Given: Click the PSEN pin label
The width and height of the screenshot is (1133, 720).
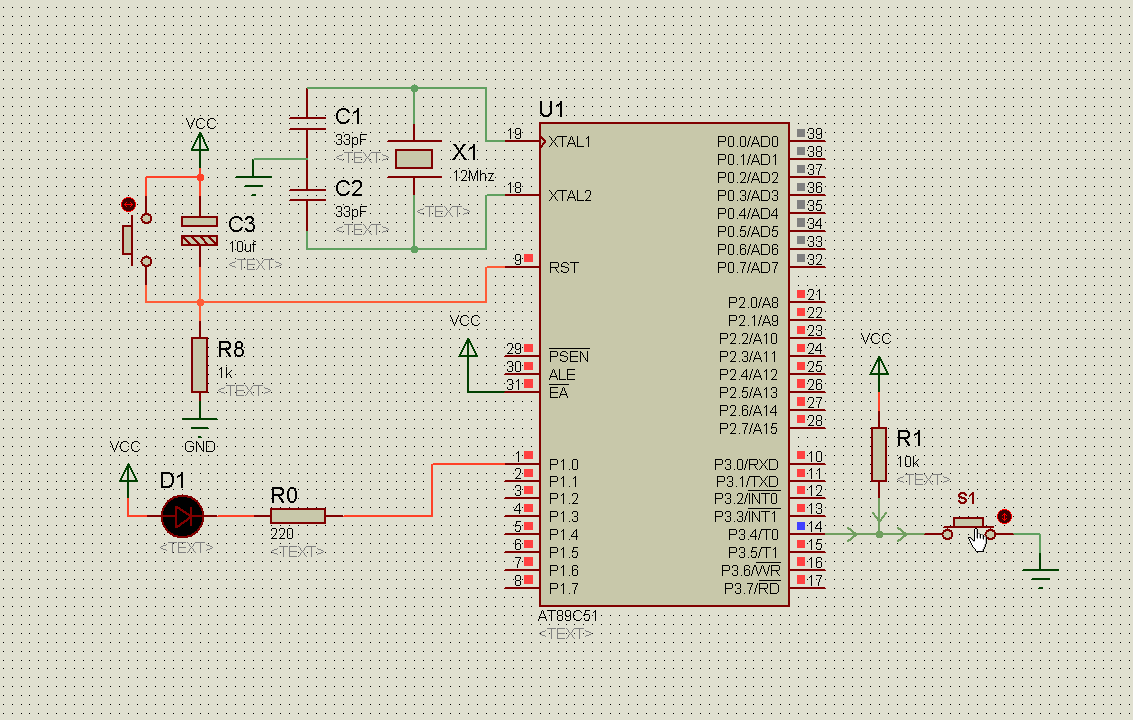Looking at the screenshot, I should coord(569,356).
